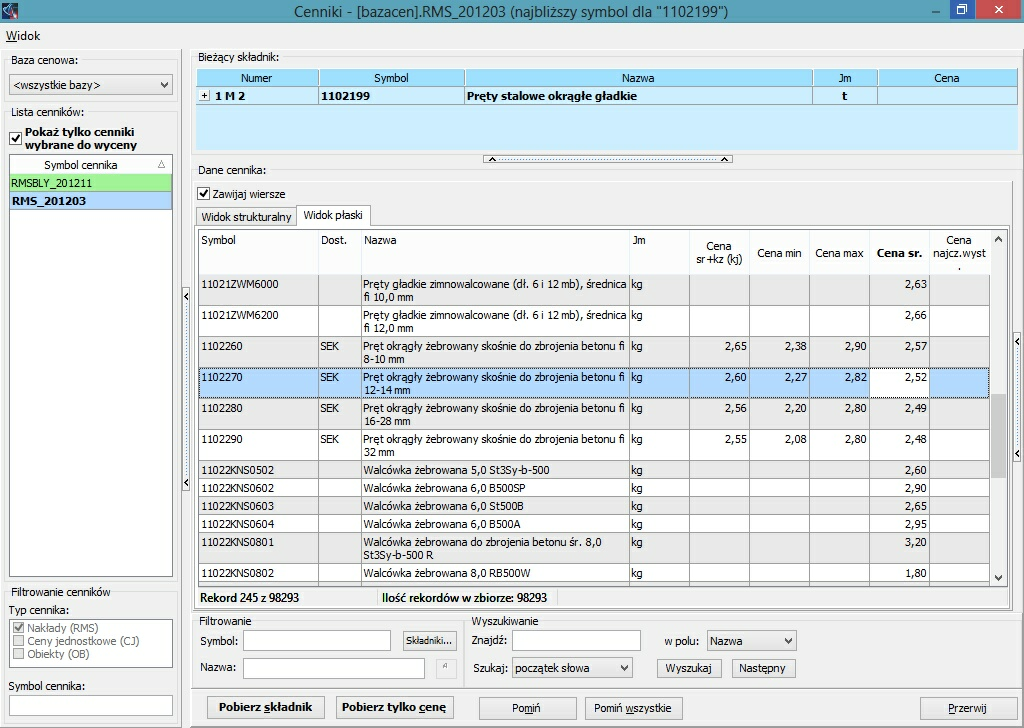Click the Nakłady (RMS) checkbox
The image size is (1024, 728).
[x=18, y=627]
